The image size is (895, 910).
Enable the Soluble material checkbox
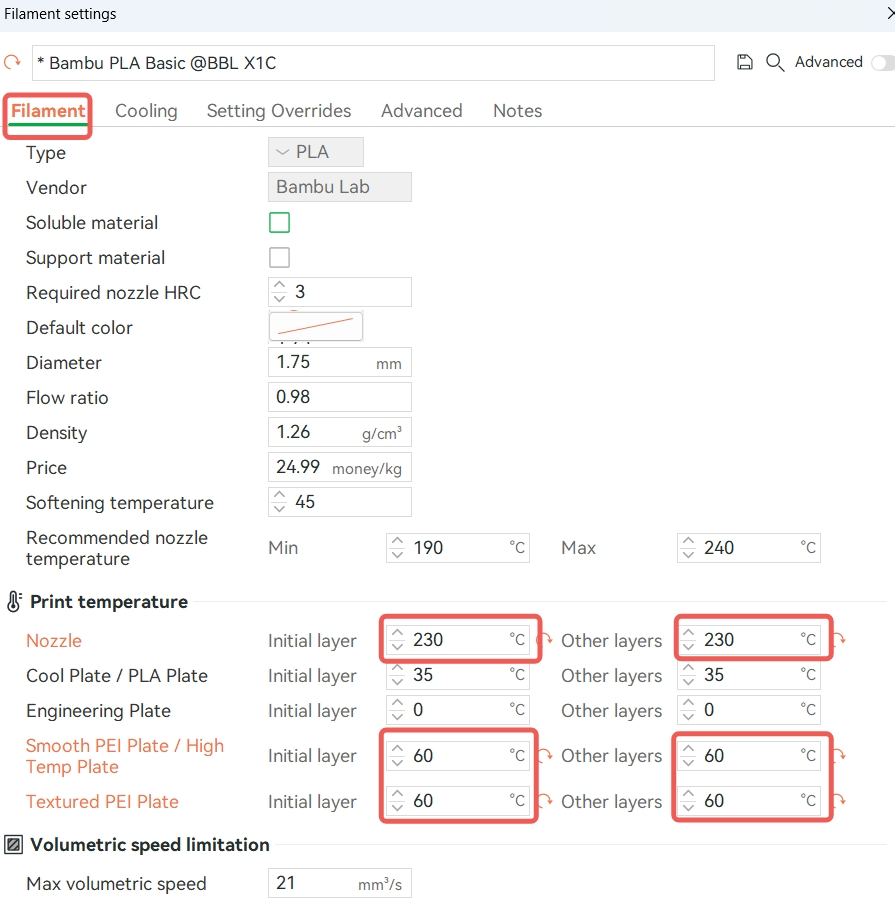pyautogui.click(x=279, y=222)
